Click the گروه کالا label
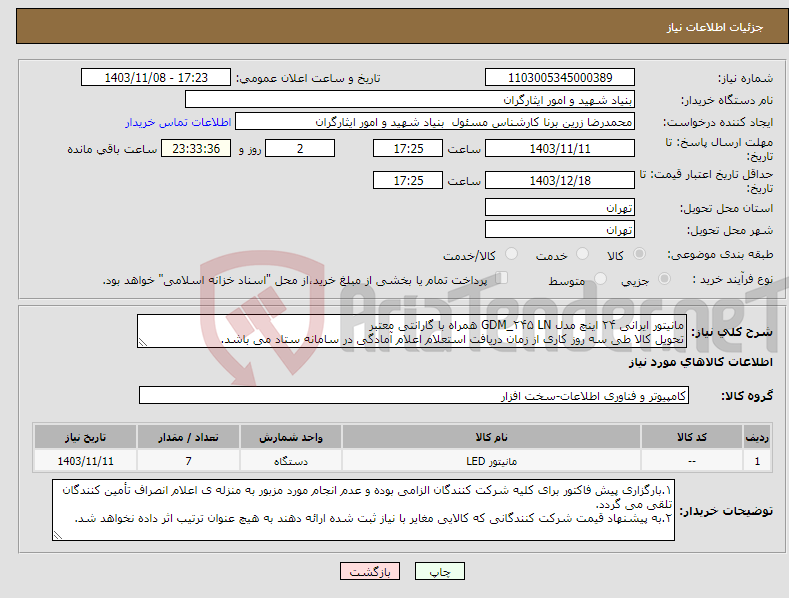The width and height of the screenshot is (789, 598). coord(747,396)
